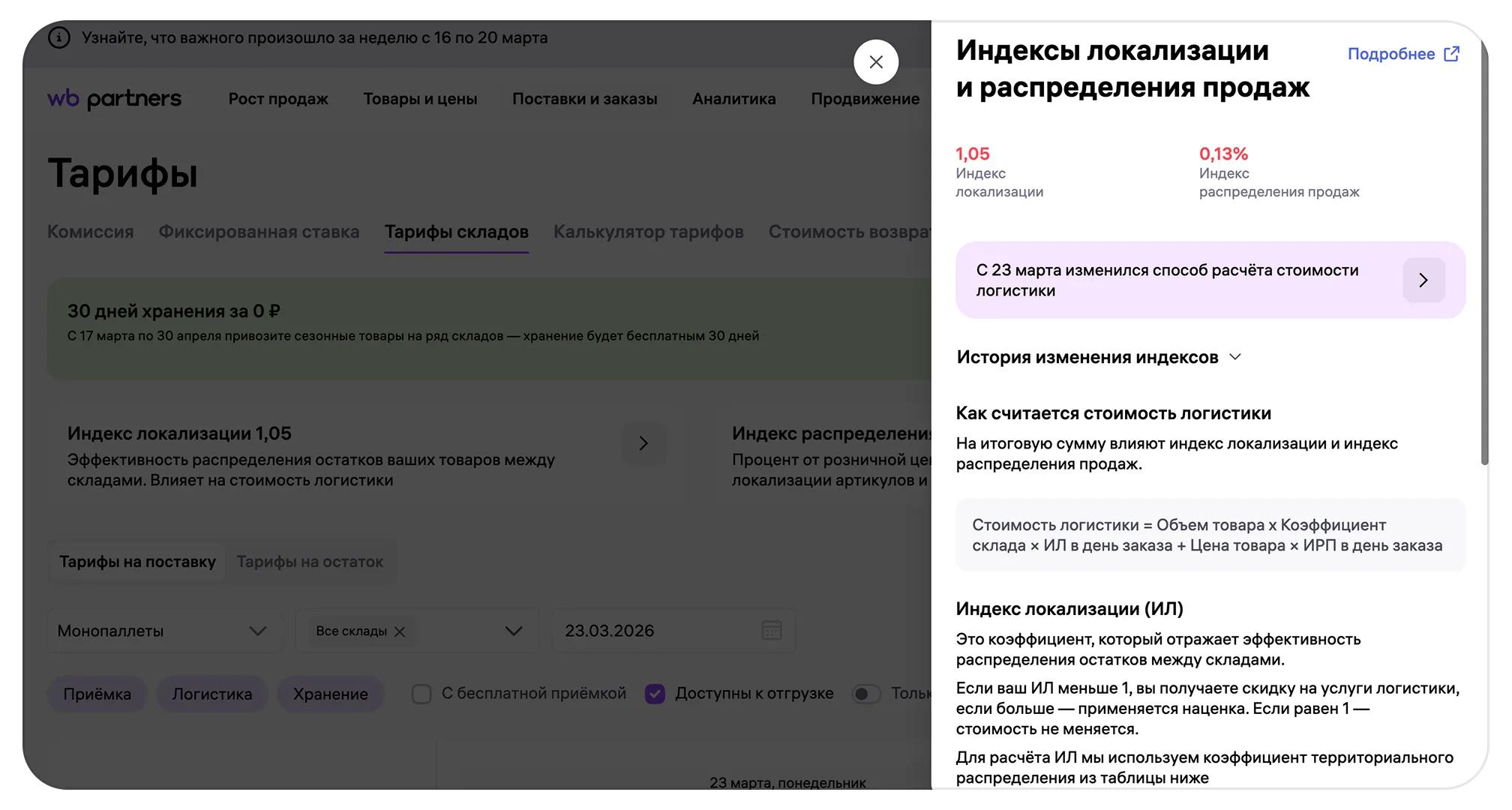Image resolution: width=1512 pixels, height=810 pixels.
Task: Open the warehouses dropdown chevron
Action: pyautogui.click(x=513, y=631)
